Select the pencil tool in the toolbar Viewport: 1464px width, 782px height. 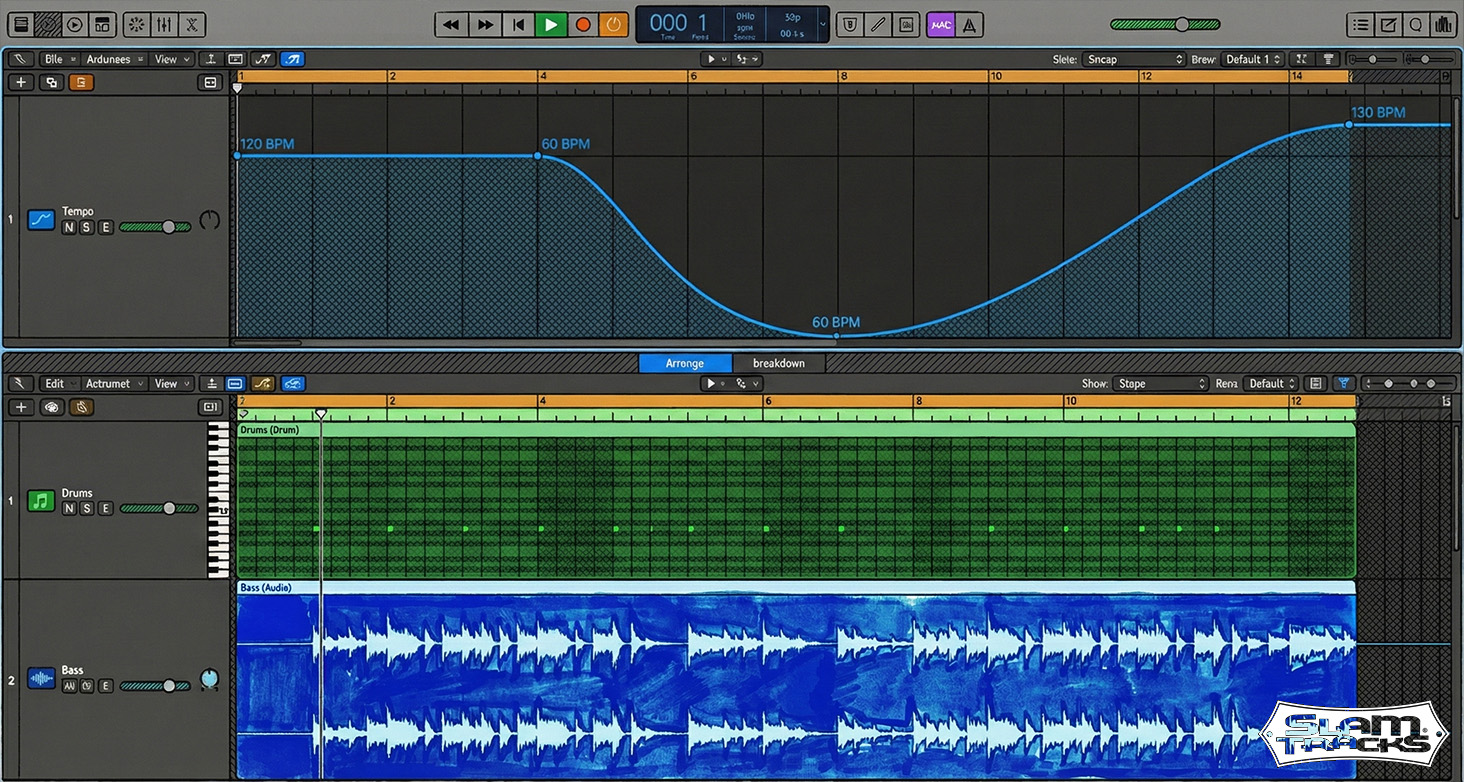pos(877,24)
